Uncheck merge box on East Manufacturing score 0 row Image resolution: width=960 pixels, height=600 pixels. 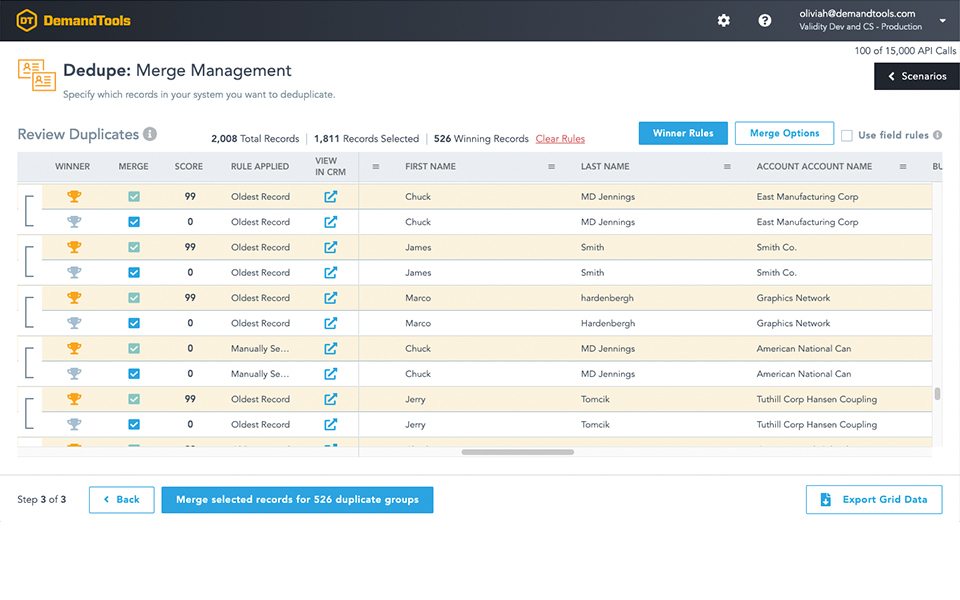[134, 222]
